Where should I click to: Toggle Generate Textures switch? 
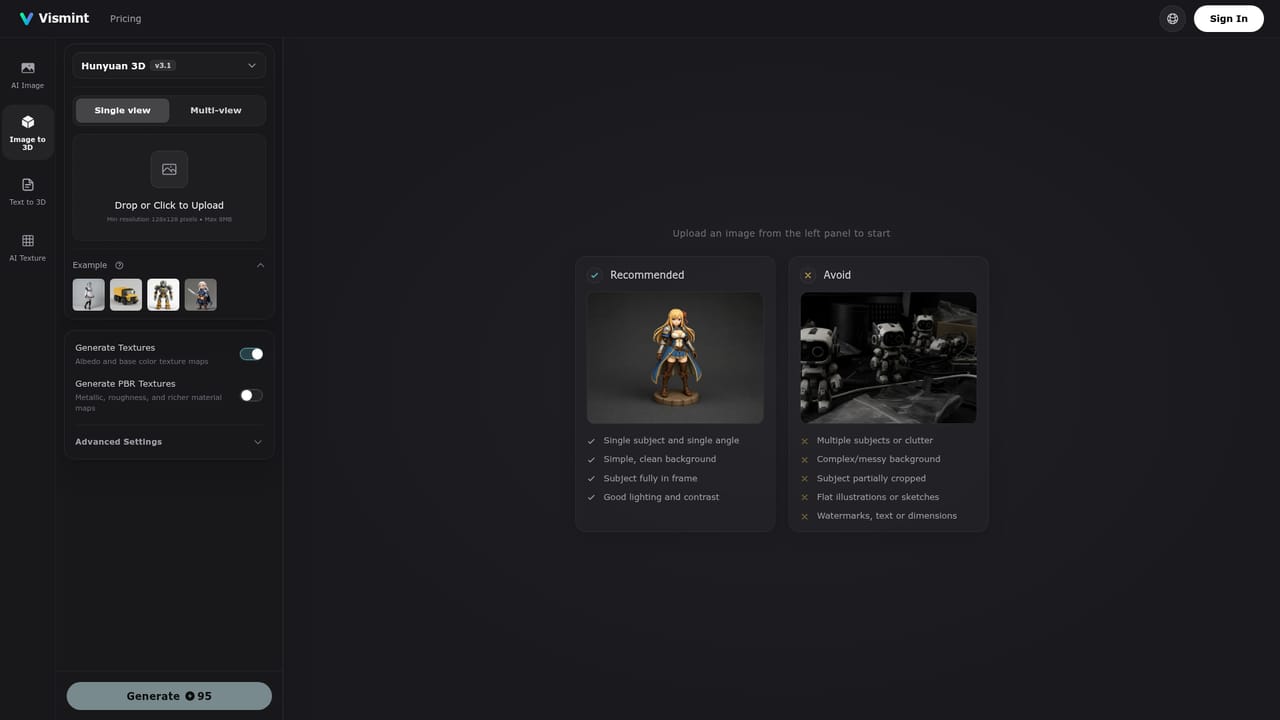coord(251,354)
